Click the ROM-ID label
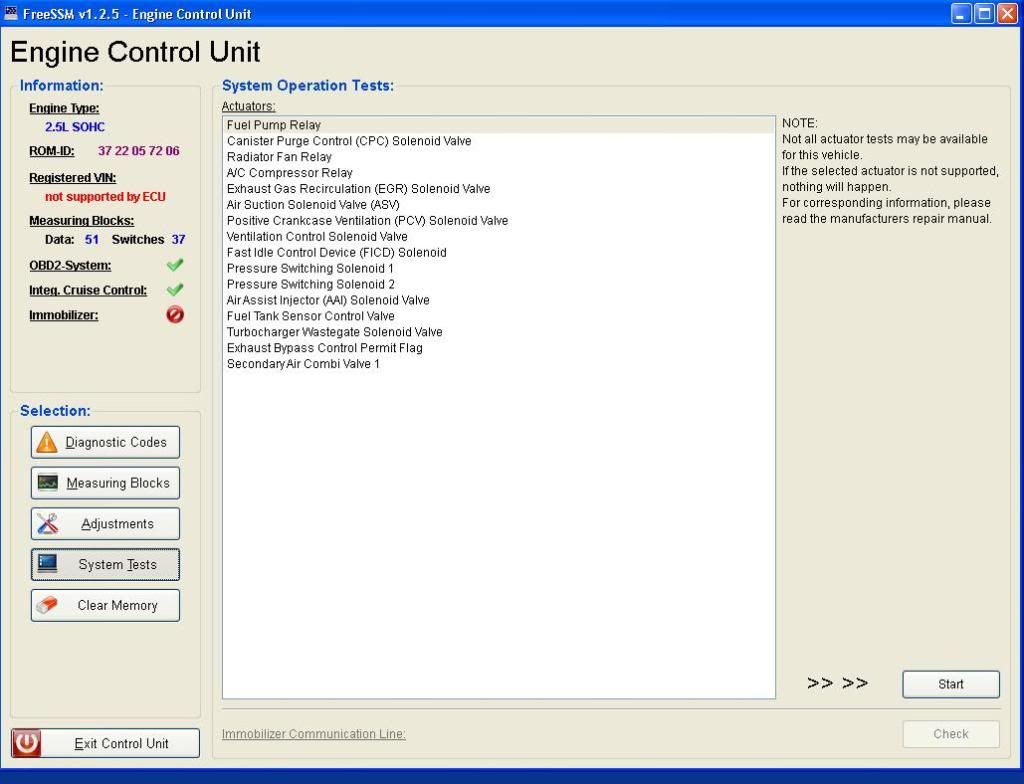 [52, 151]
